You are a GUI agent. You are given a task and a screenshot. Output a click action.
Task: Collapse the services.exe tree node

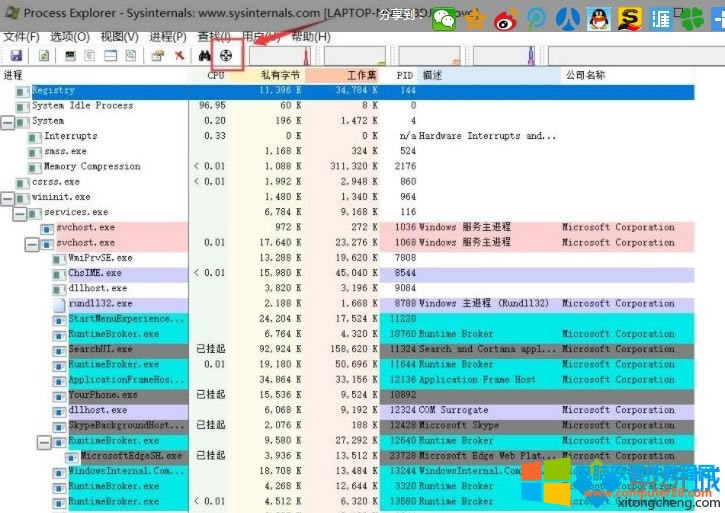[x=19, y=212]
